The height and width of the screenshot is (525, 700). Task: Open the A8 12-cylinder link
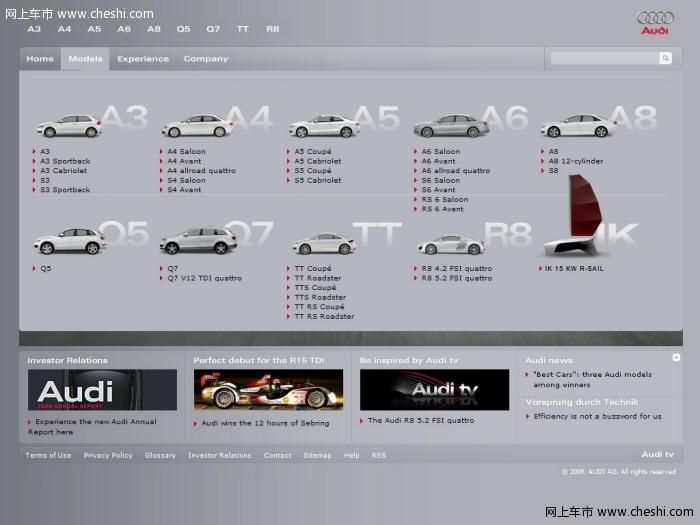(576, 161)
